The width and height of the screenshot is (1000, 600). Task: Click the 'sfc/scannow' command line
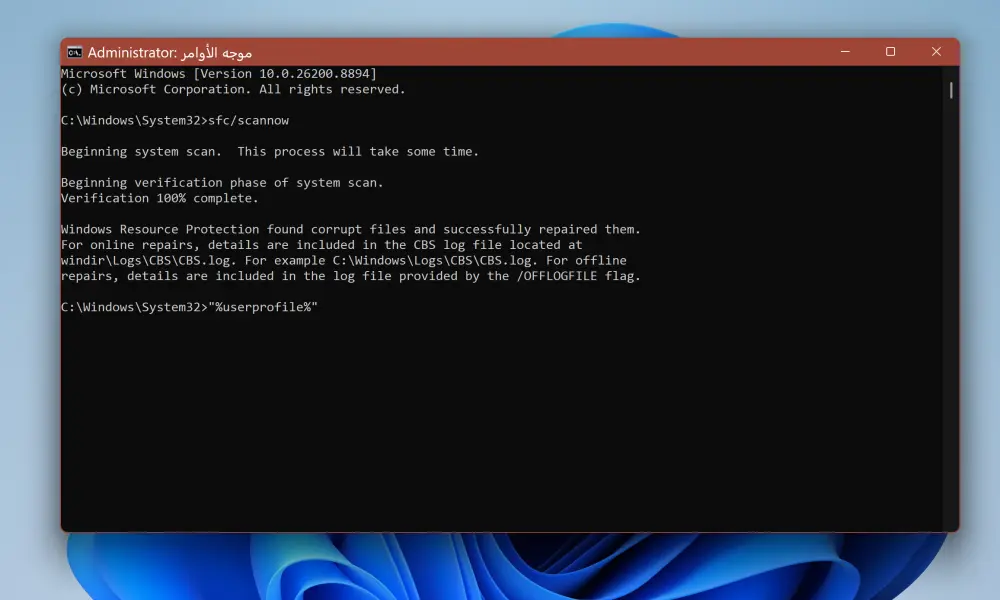click(x=175, y=121)
